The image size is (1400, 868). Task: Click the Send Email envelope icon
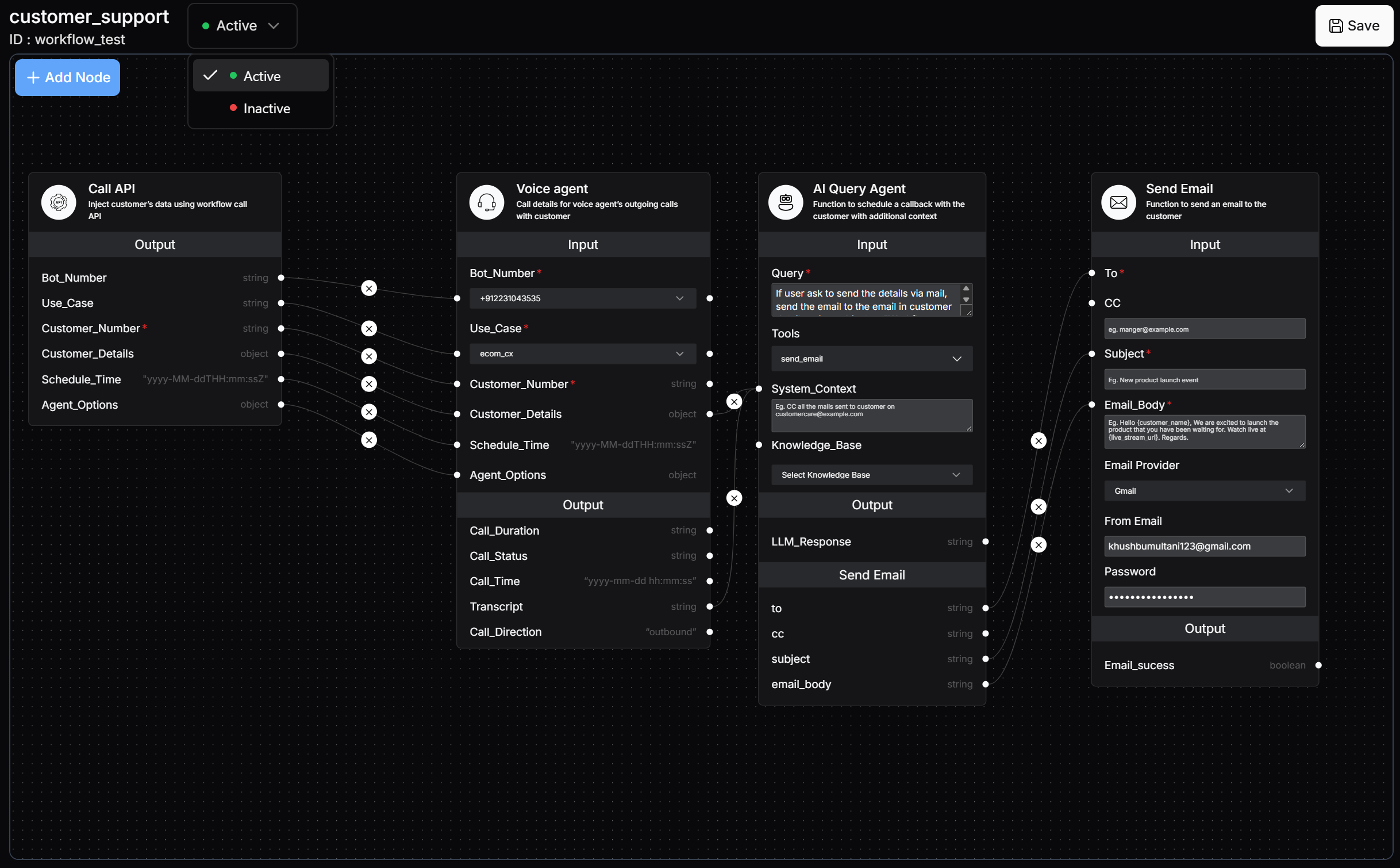coord(1118,202)
